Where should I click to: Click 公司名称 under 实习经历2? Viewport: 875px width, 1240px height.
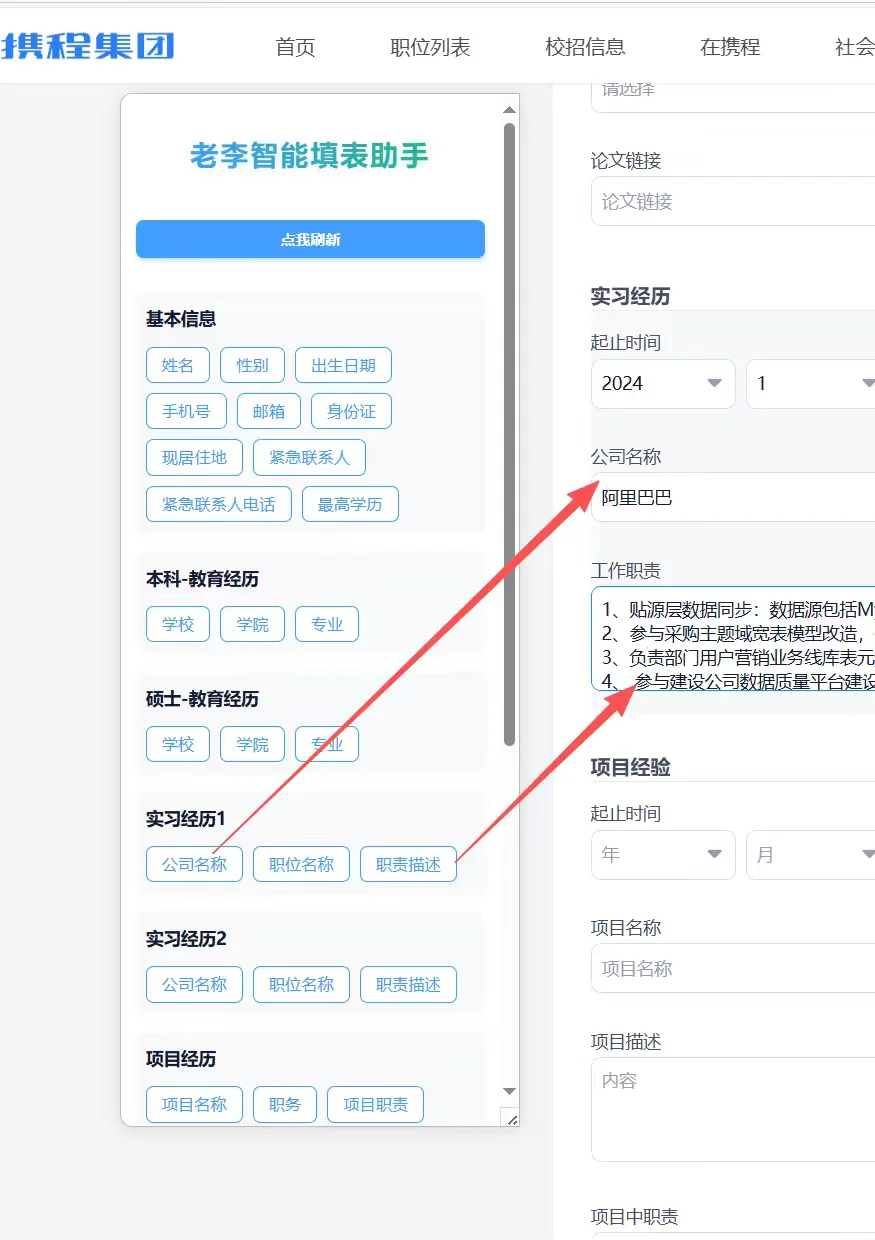coord(194,984)
